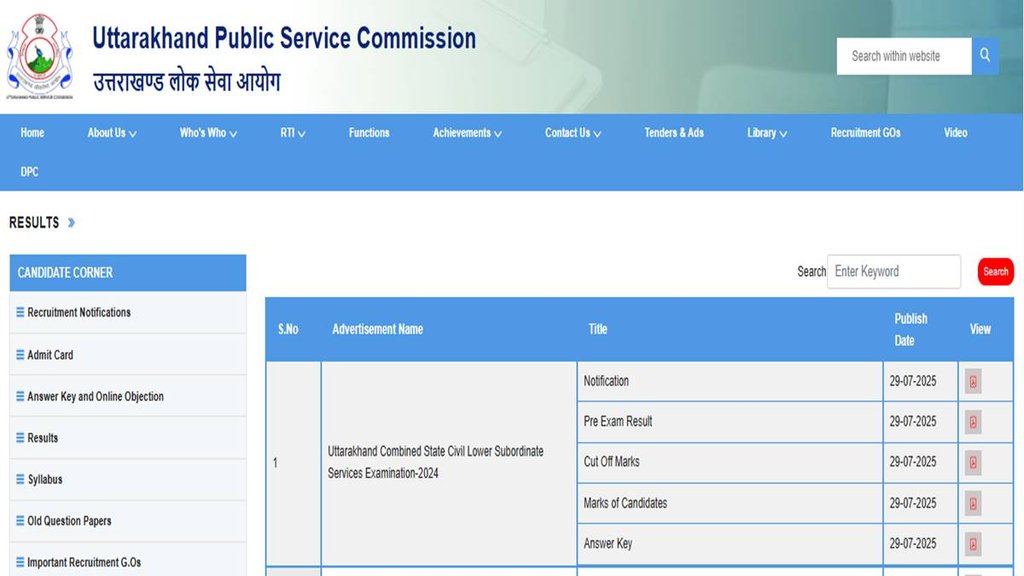This screenshot has height=576, width=1024.
Task: Click the 29-07-2025 date in Notification row
Action: (912, 381)
